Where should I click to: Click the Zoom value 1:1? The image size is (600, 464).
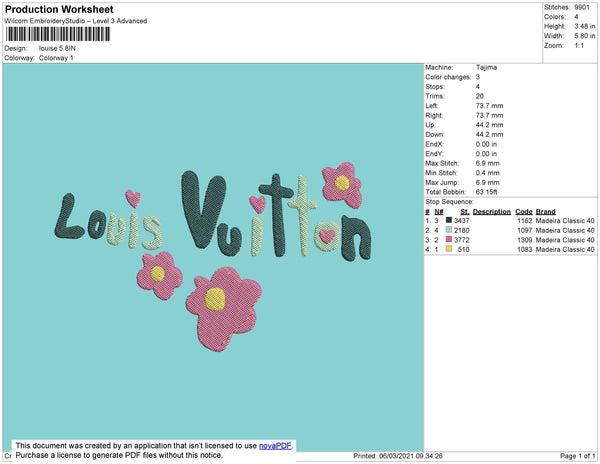click(x=579, y=46)
